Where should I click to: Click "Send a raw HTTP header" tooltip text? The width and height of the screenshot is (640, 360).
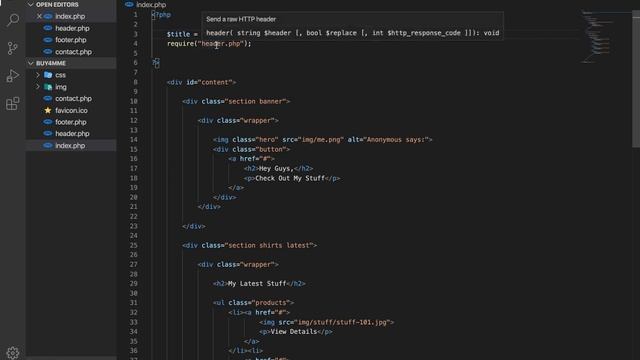point(241,19)
